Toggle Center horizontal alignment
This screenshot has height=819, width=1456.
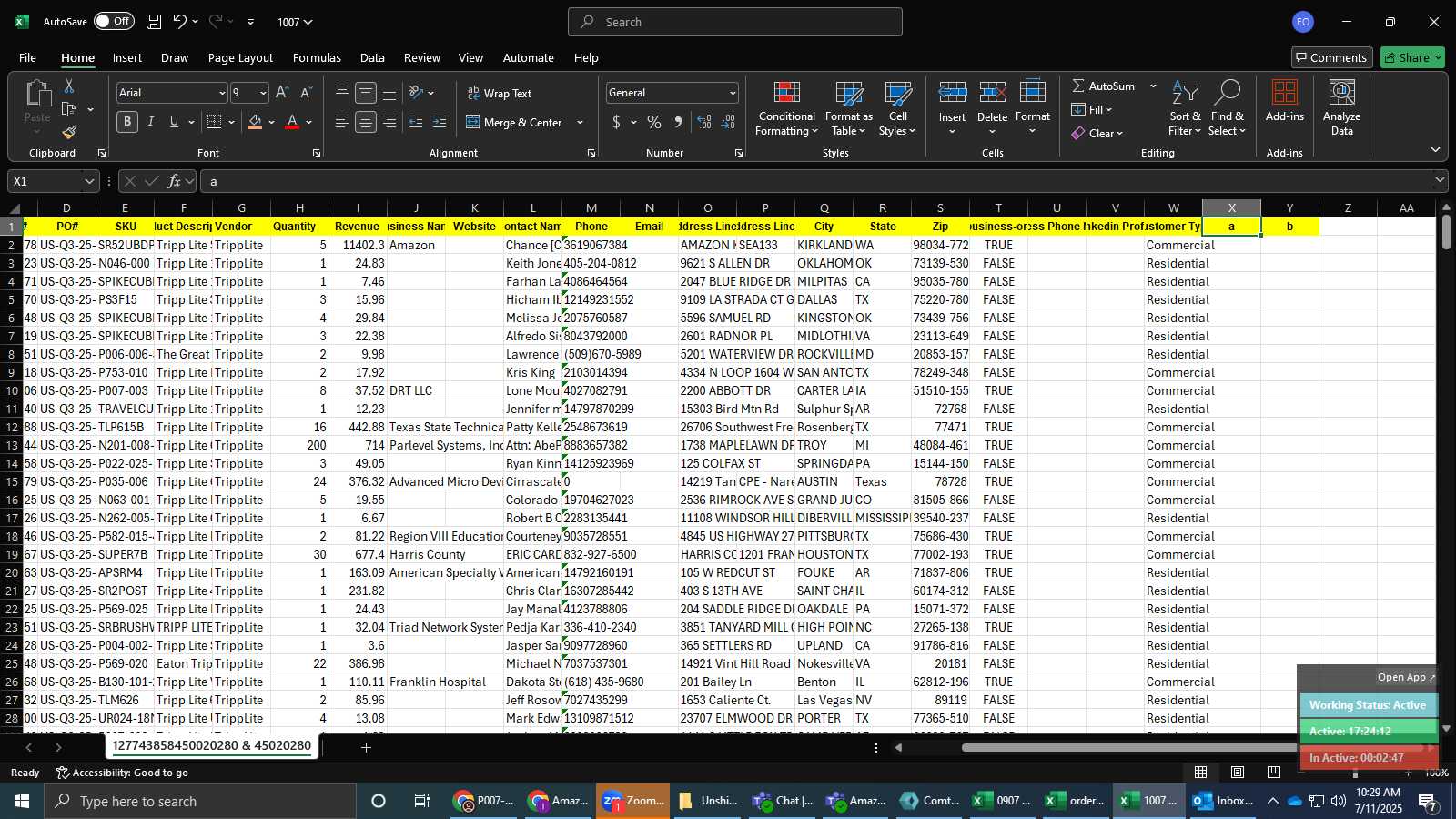point(366,122)
